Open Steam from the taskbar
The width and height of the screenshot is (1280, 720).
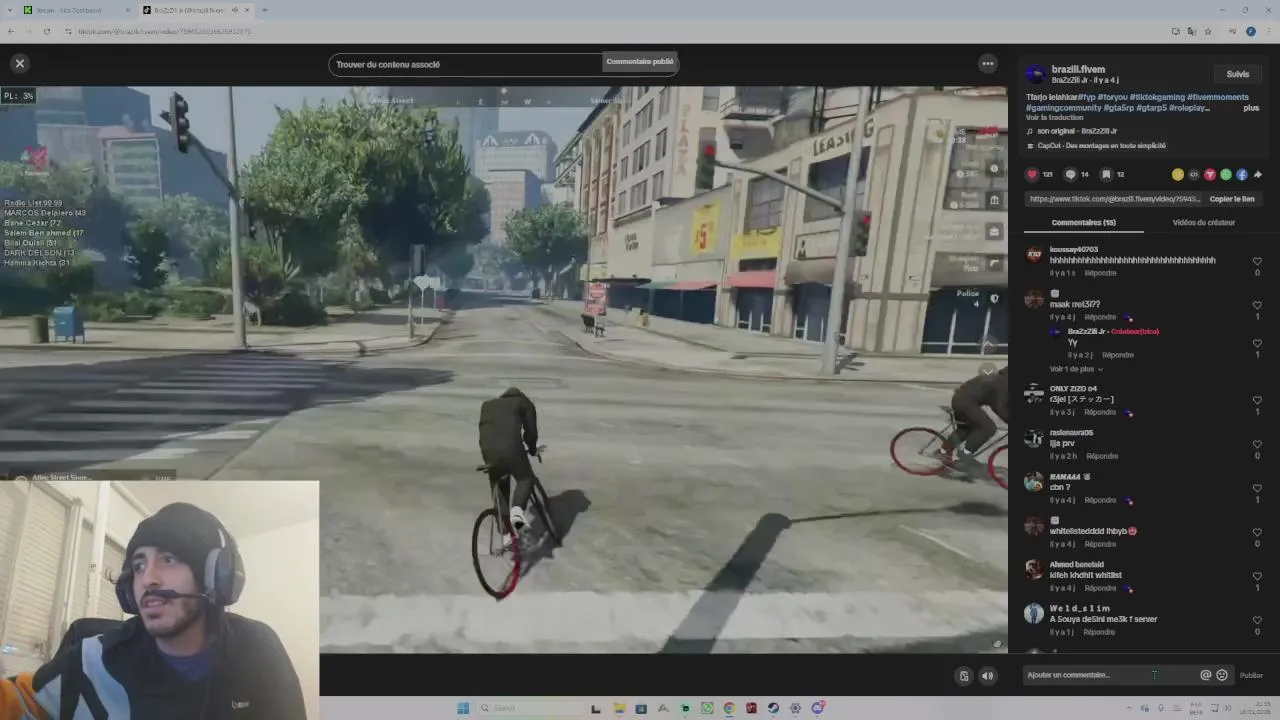[773, 708]
